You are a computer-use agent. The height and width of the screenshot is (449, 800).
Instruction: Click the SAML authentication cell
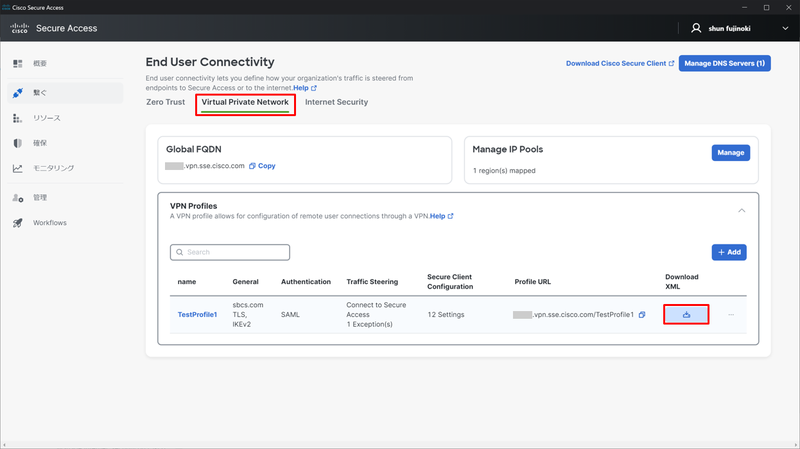click(x=290, y=314)
